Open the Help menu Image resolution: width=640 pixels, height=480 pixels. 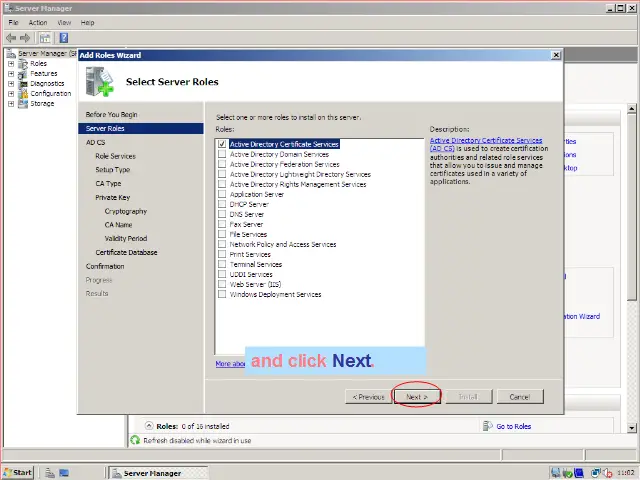87,22
